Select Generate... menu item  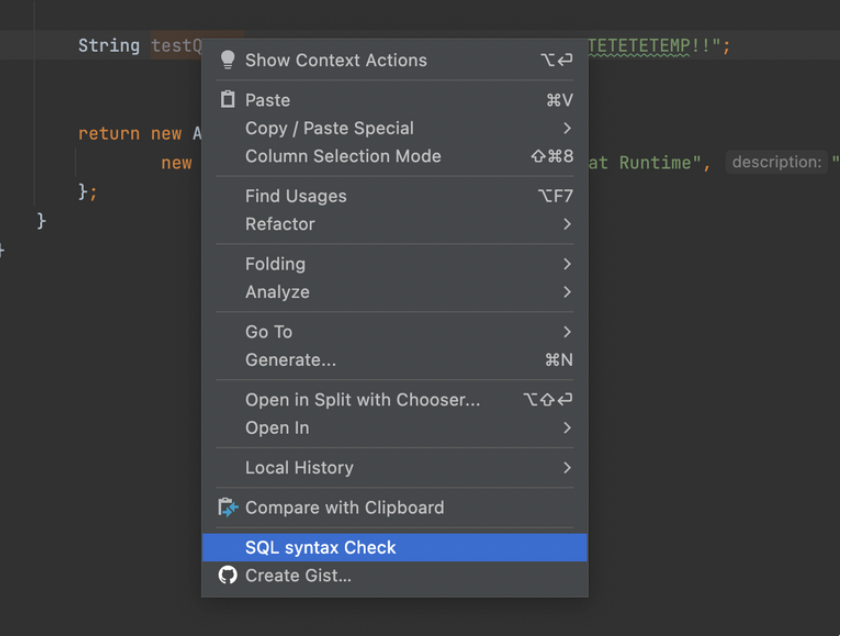pos(290,360)
